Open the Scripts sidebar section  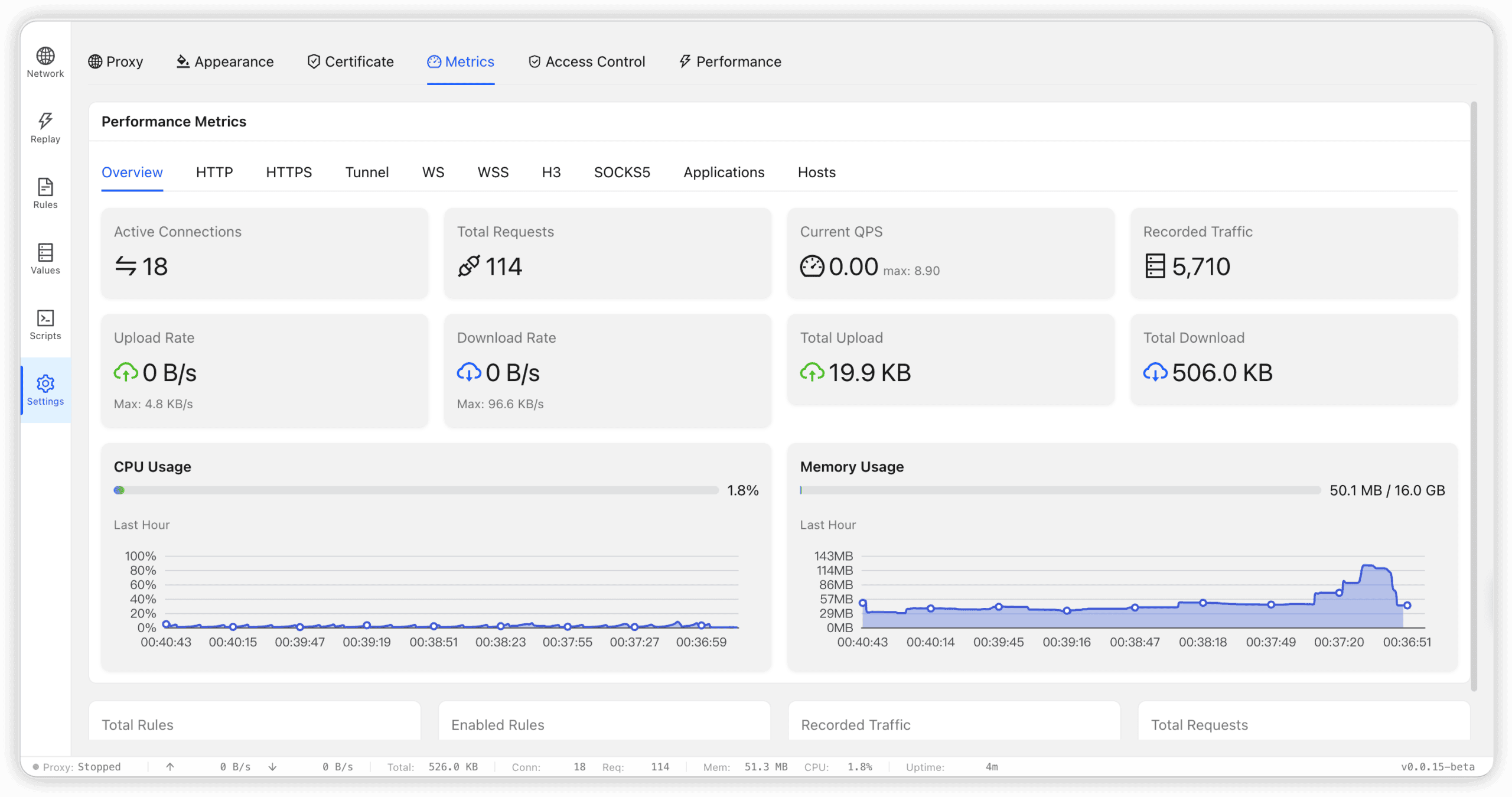(45, 325)
